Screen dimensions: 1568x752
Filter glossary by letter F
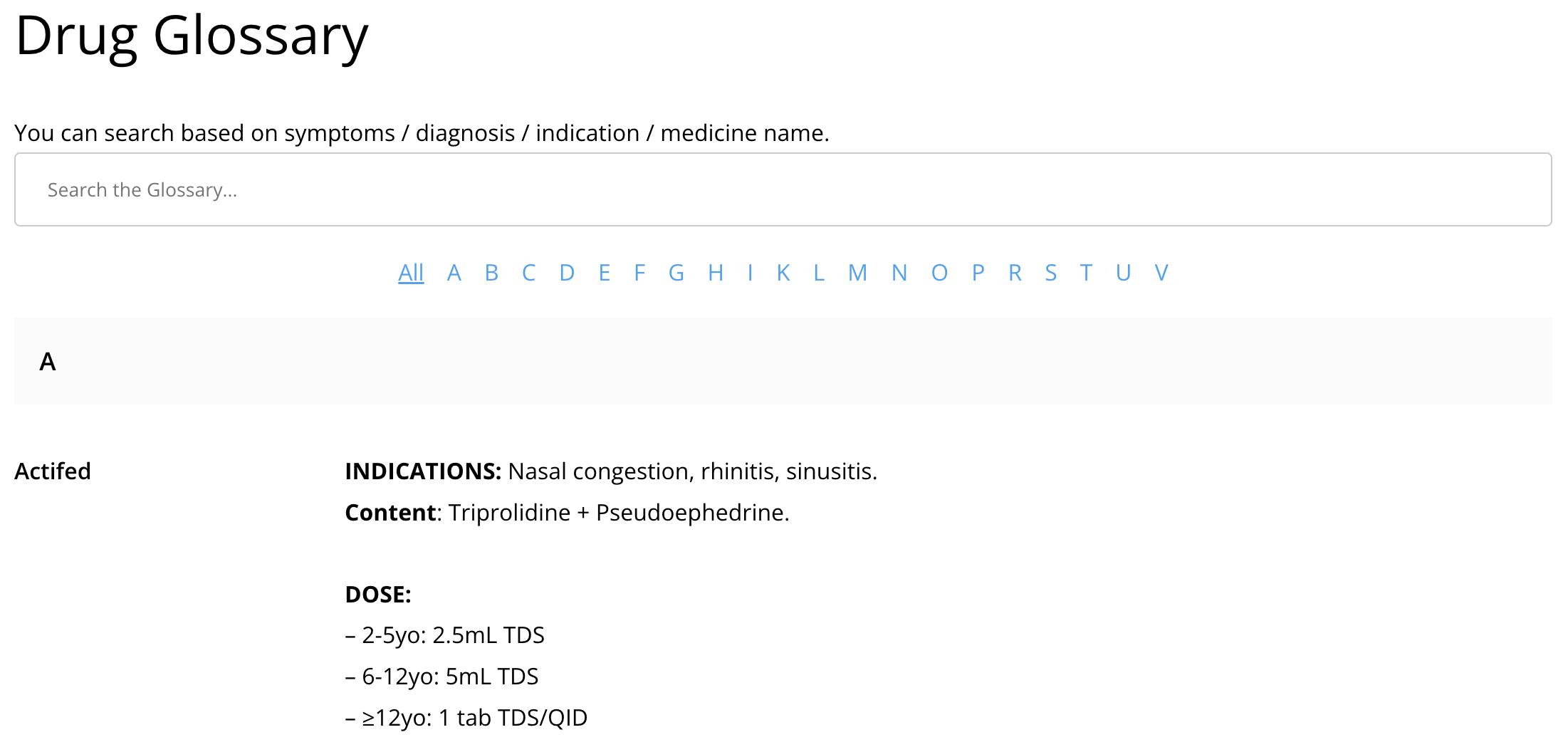(x=639, y=272)
